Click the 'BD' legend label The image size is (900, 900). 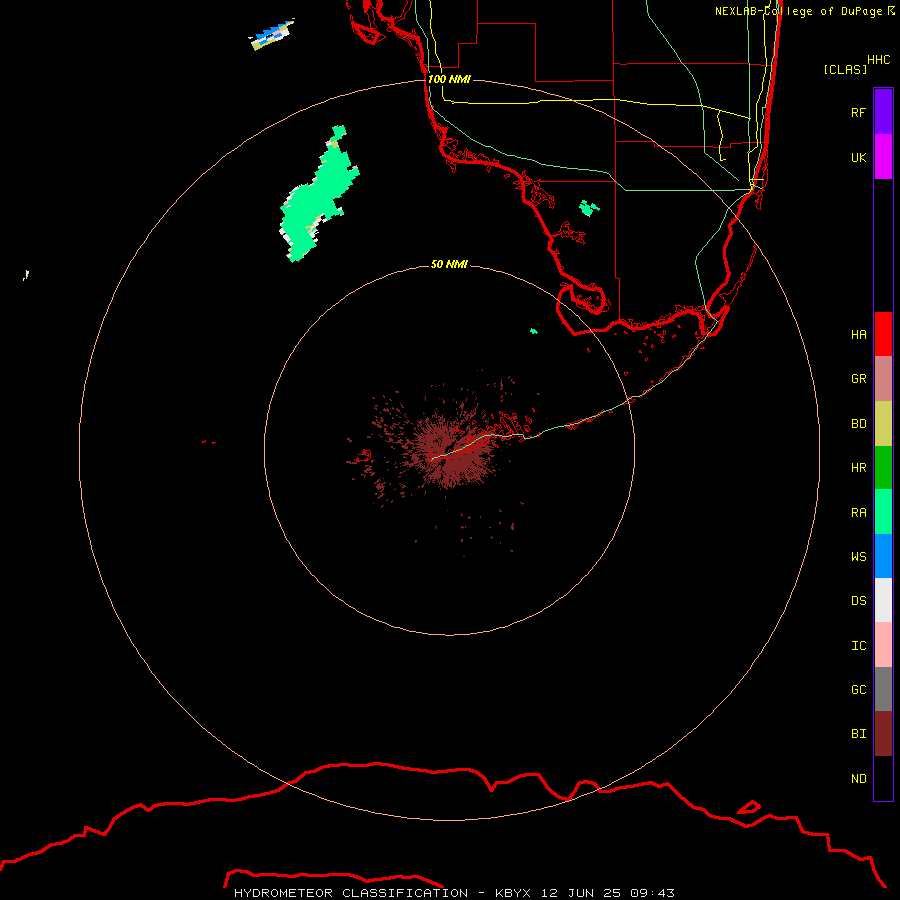pyautogui.click(x=858, y=424)
